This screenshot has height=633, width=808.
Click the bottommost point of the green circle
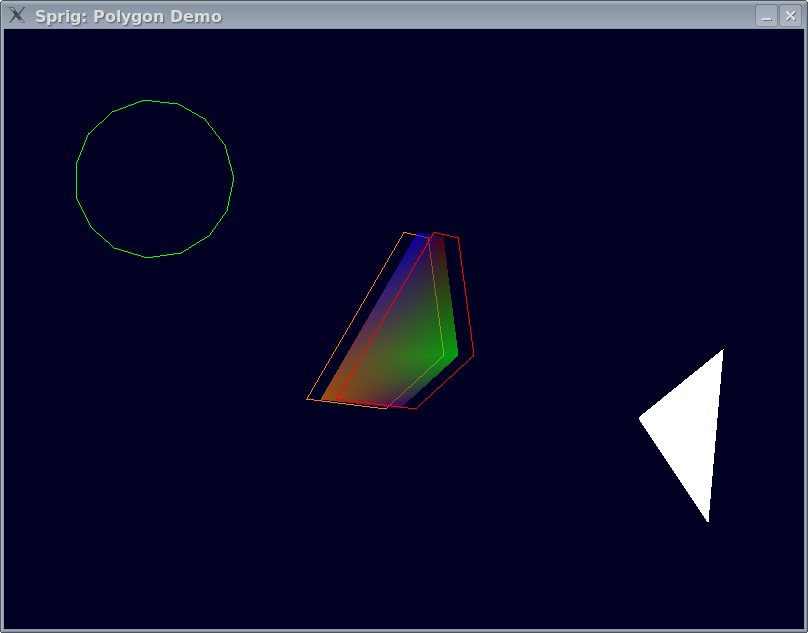pyautogui.click(x=148, y=257)
